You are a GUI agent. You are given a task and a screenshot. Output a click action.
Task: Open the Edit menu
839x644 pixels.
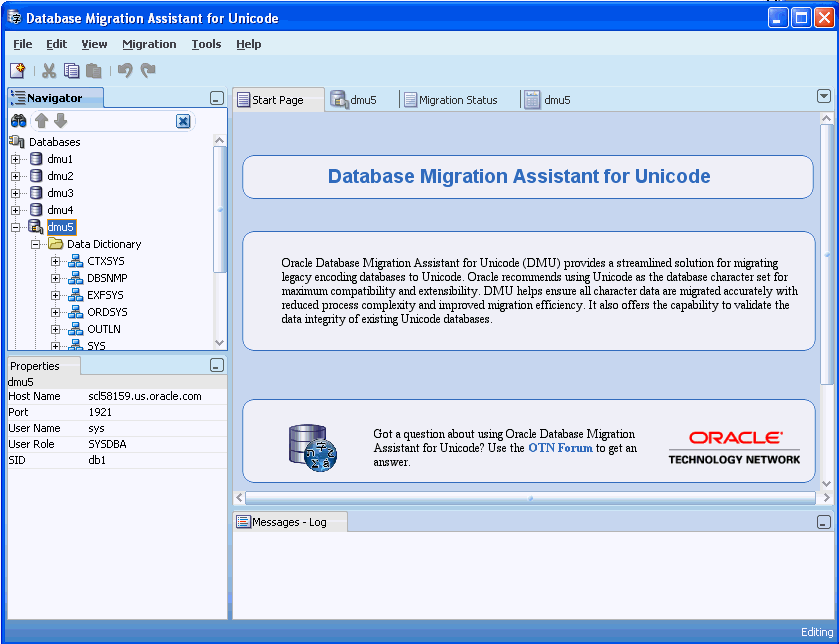click(56, 44)
